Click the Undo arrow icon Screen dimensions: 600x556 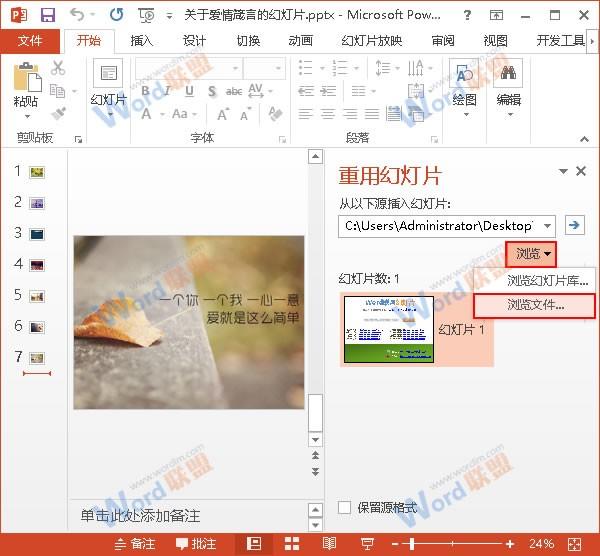(77, 15)
